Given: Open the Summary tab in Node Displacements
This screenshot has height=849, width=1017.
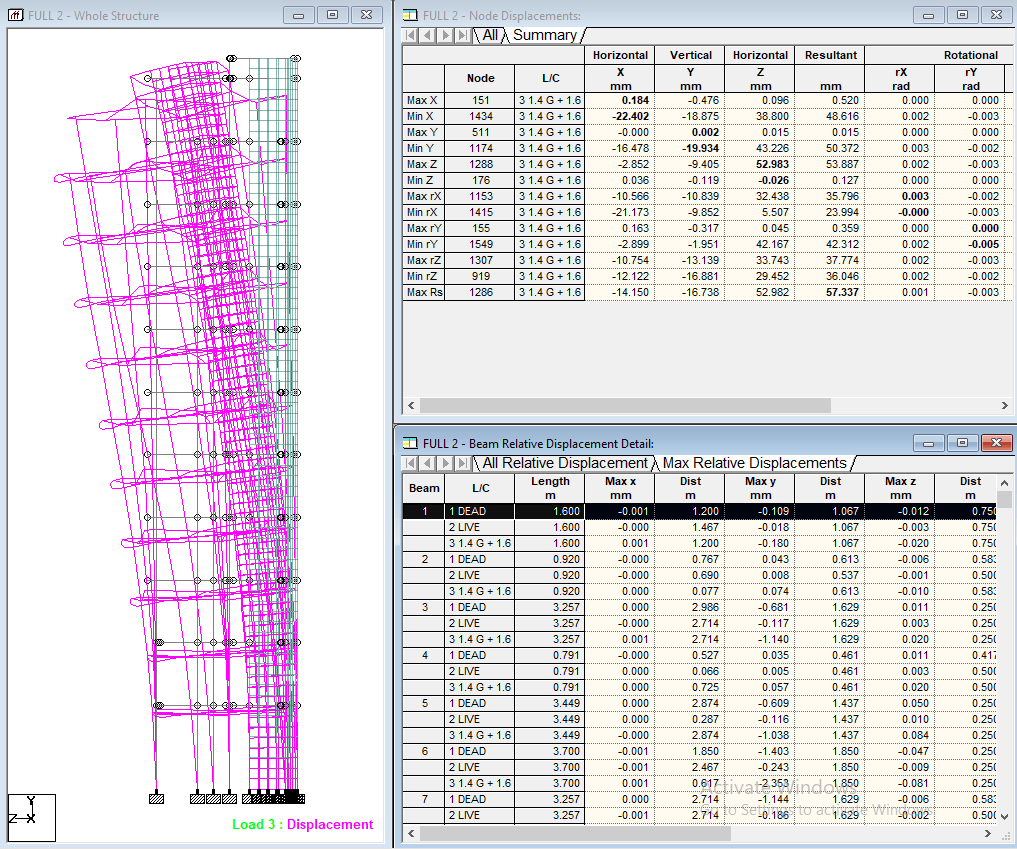Looking at the screenshot, I should click(545, 35).
